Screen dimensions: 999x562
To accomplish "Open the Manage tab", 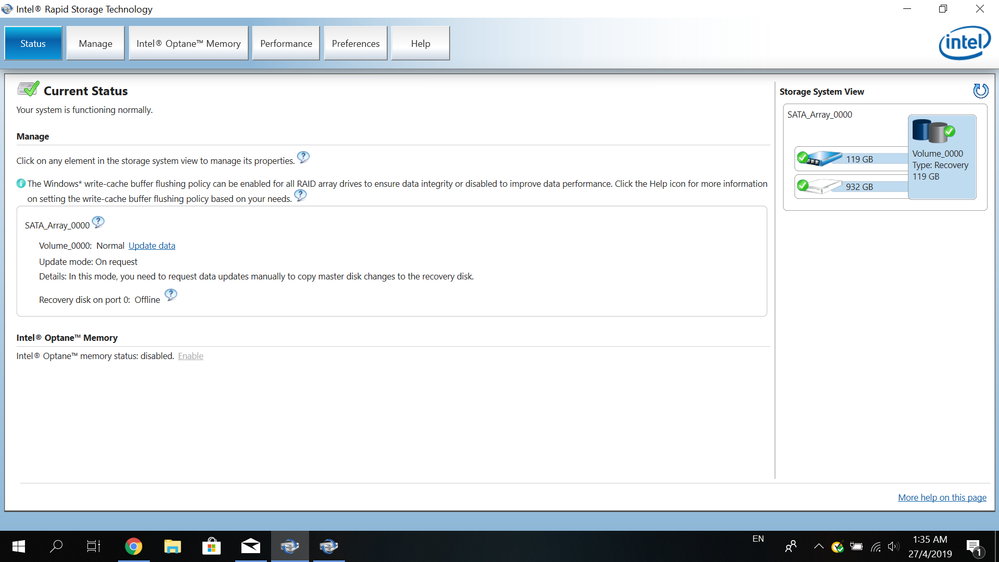I will tap(96, 43).
